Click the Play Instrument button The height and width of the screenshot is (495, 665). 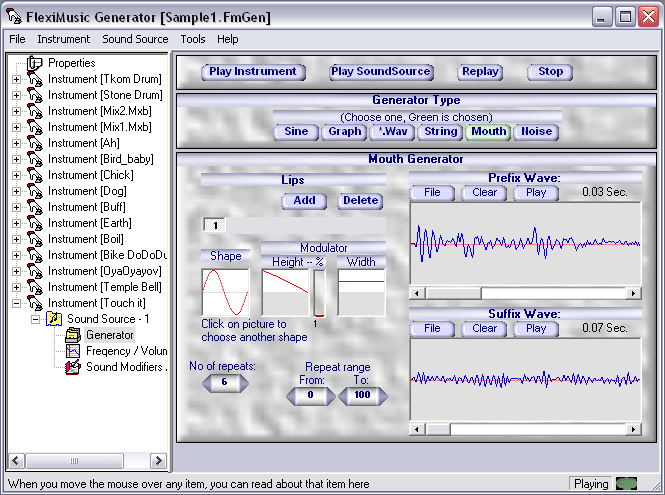[x=253, y=72]
